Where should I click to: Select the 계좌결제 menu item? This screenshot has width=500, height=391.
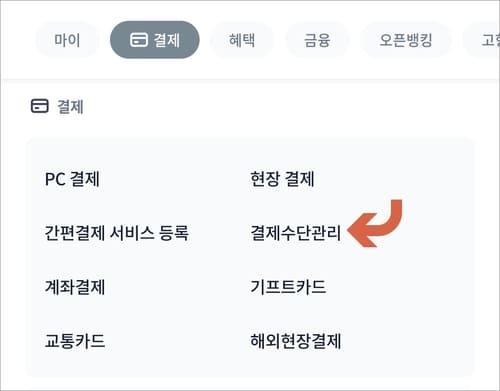[x=75, y=287]
